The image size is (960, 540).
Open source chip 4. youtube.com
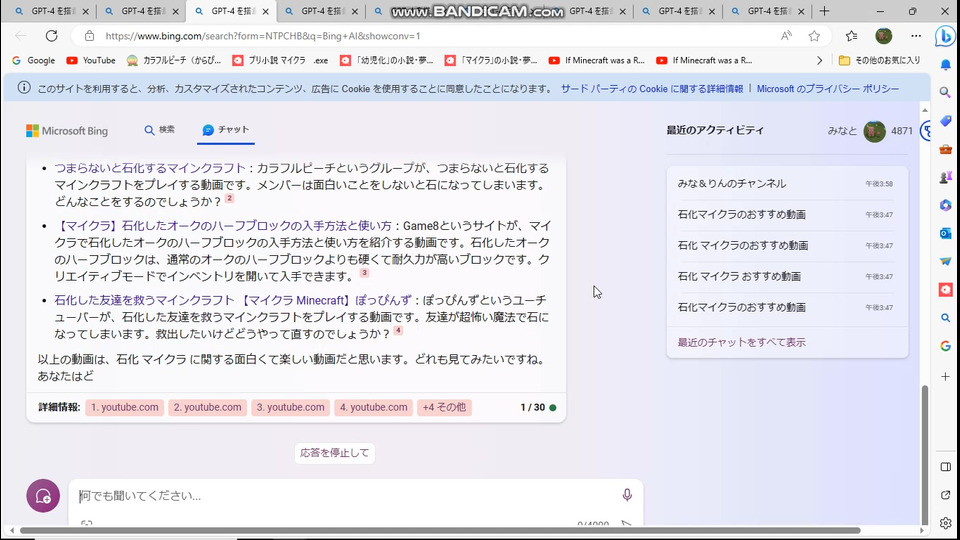click(373, 407)
